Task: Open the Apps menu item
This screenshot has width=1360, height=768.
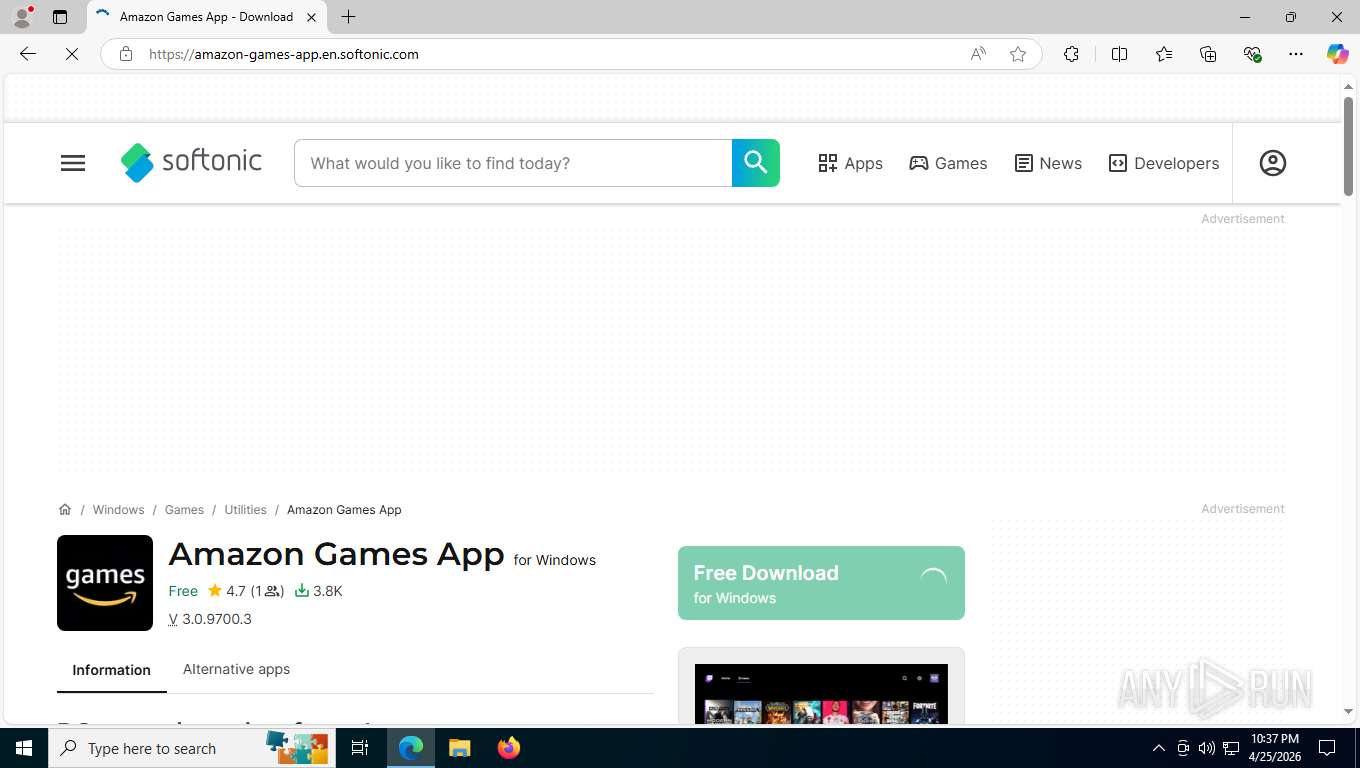Action: point(850,163)
